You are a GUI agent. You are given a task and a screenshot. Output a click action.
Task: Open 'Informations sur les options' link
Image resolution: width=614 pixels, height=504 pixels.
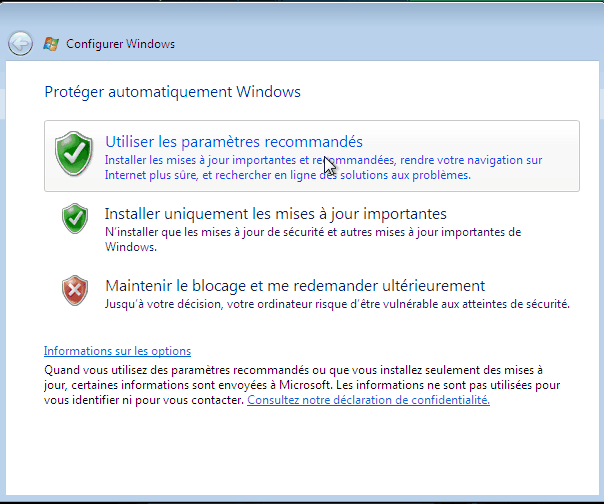(x=117, y=351)
